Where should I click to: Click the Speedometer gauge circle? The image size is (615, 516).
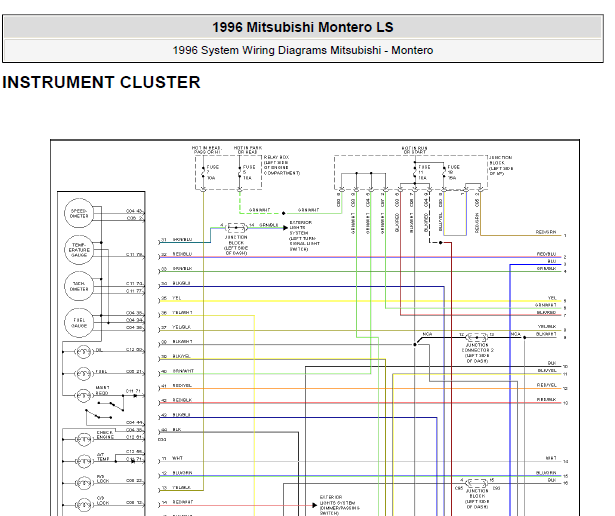(x=79, y=213)
